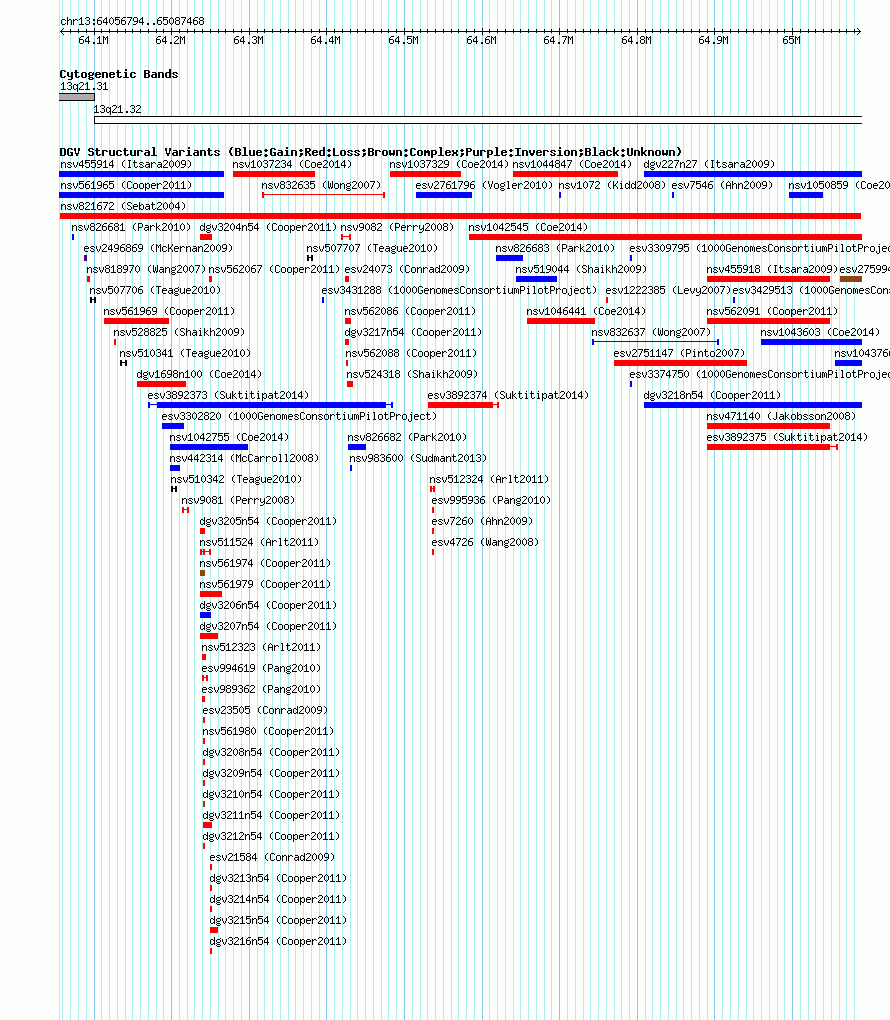Click the chr13:64056794..65087468 coordinate text
890x1020 pixels.
pyautogui.click(x=132, y=21)
